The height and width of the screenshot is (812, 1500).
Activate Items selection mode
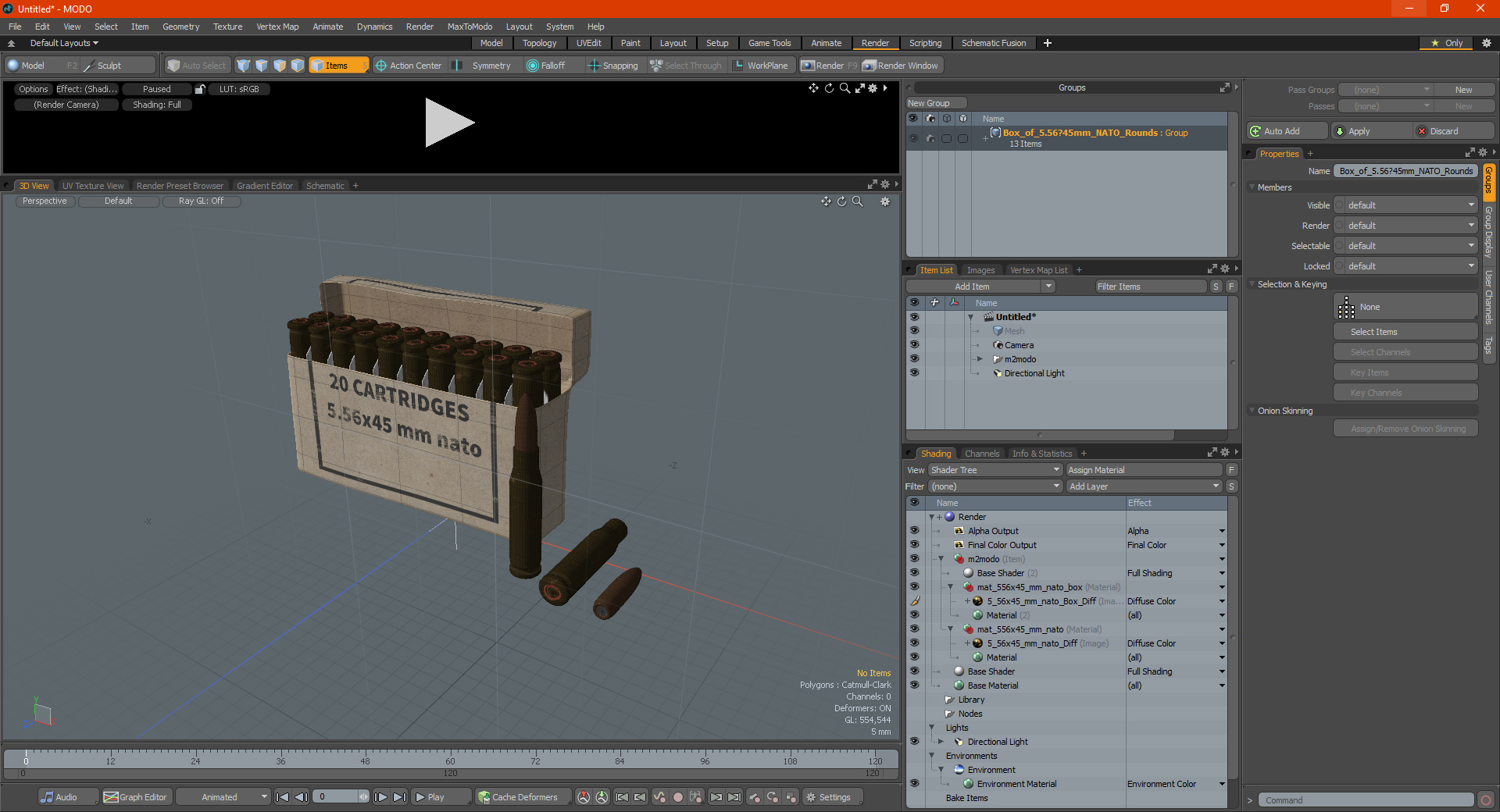338,66
